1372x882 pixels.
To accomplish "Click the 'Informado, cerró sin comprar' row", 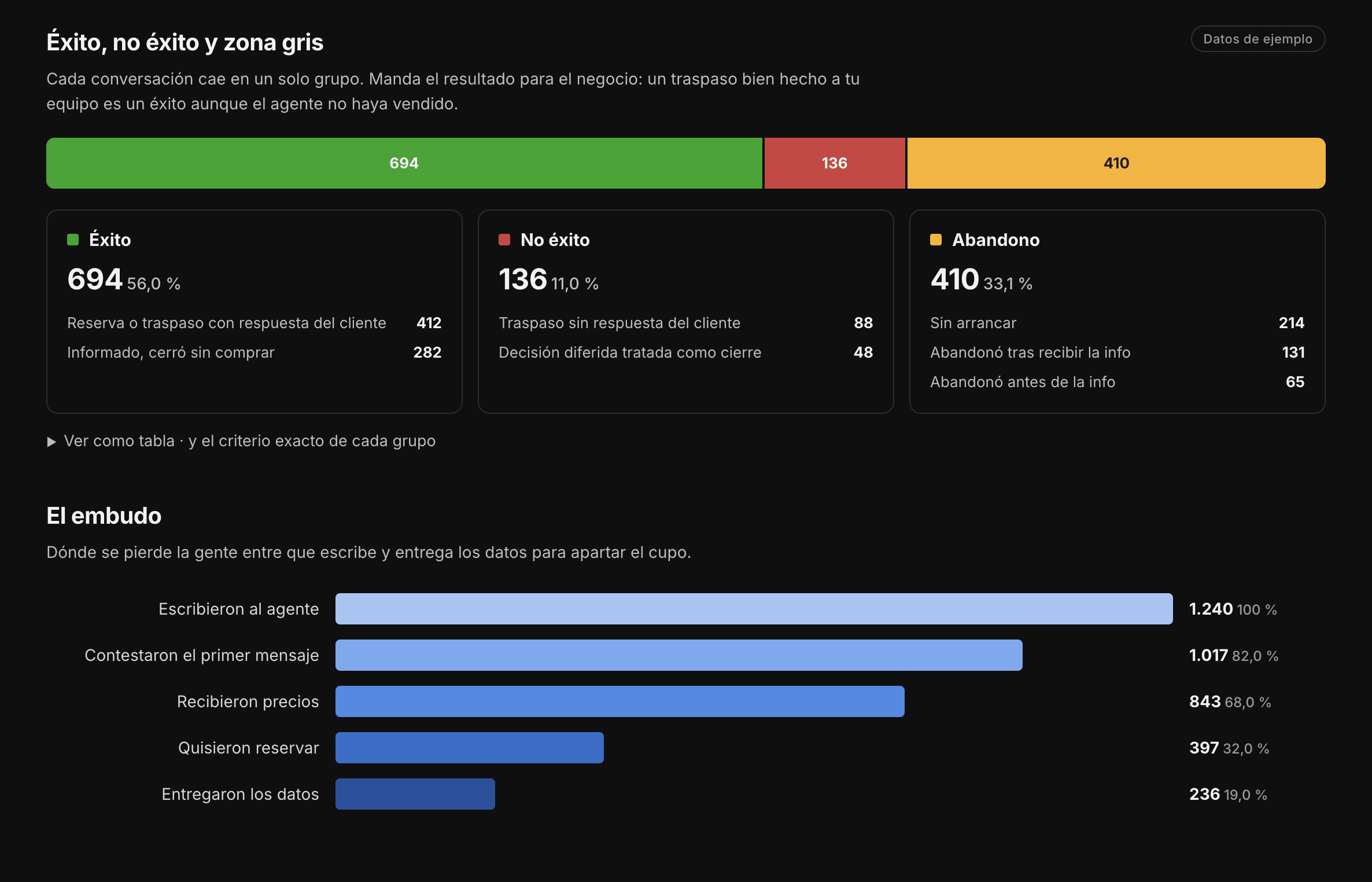I will [x=254, y=352].
